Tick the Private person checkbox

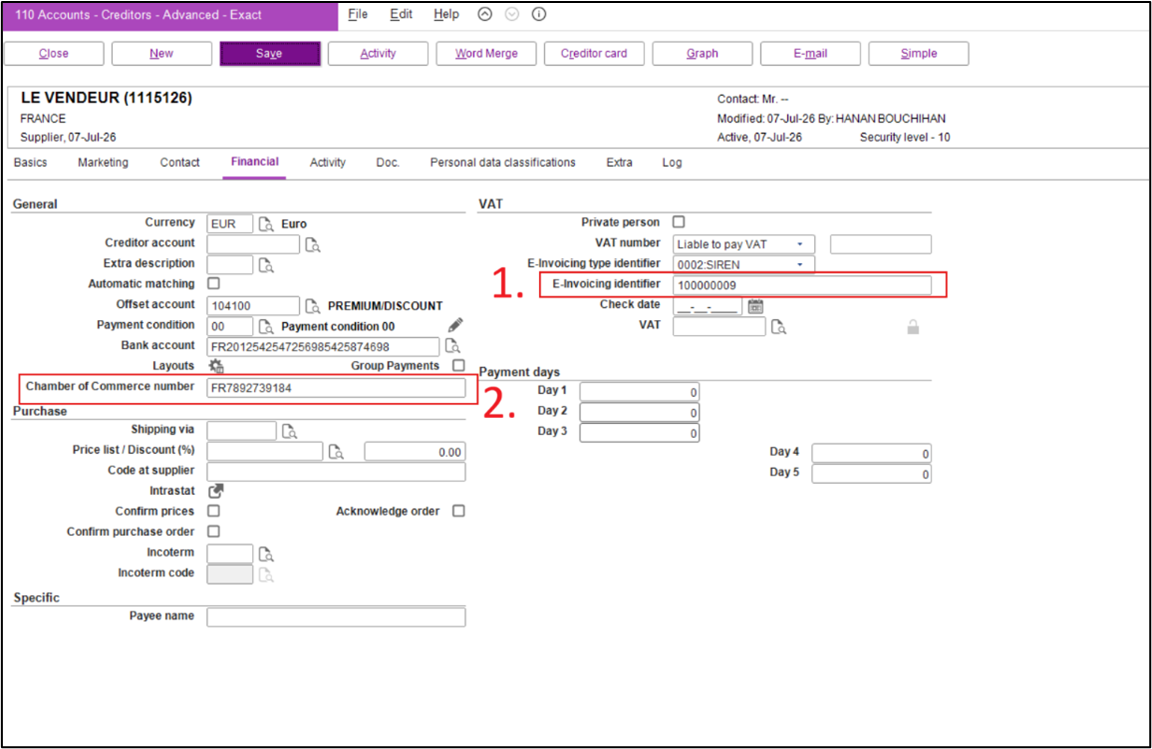[679, 222]
